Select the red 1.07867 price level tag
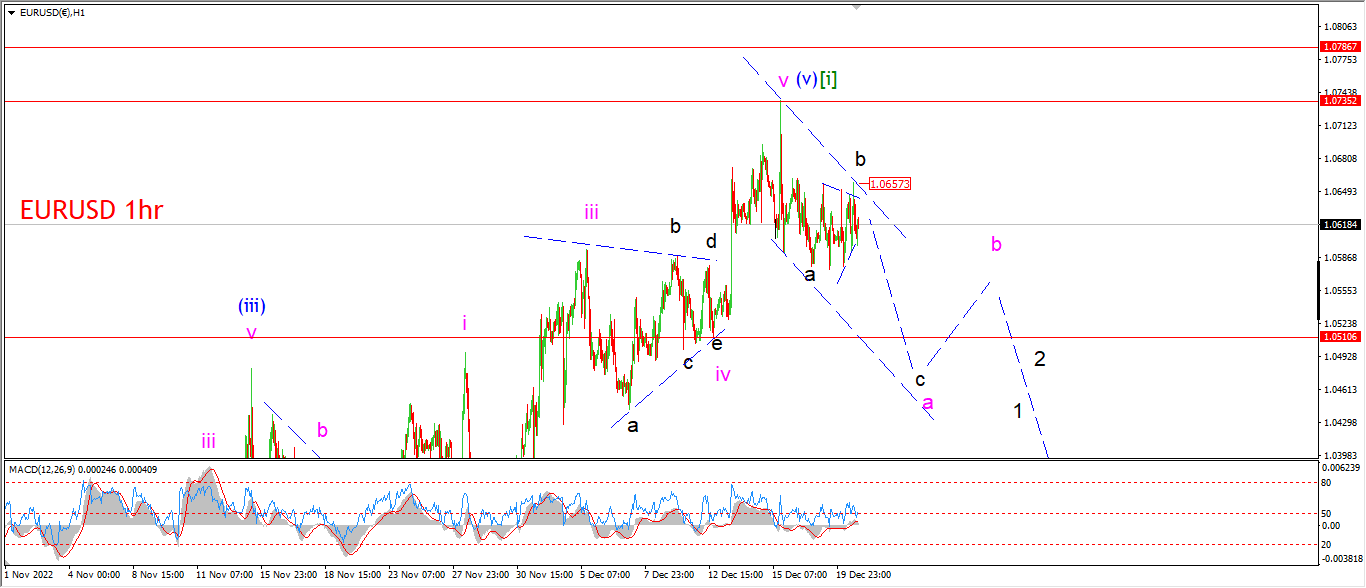Screen dimensions: 1366x588 [1340, 47]
